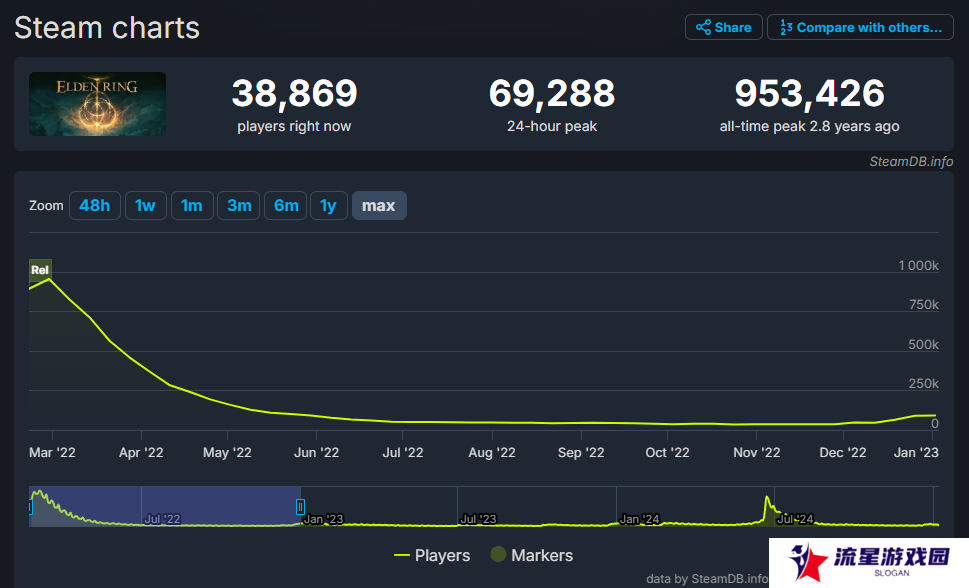Open the Elden Ring game thumbnail
Screen dimensions: 969x588
click(98, 104)
